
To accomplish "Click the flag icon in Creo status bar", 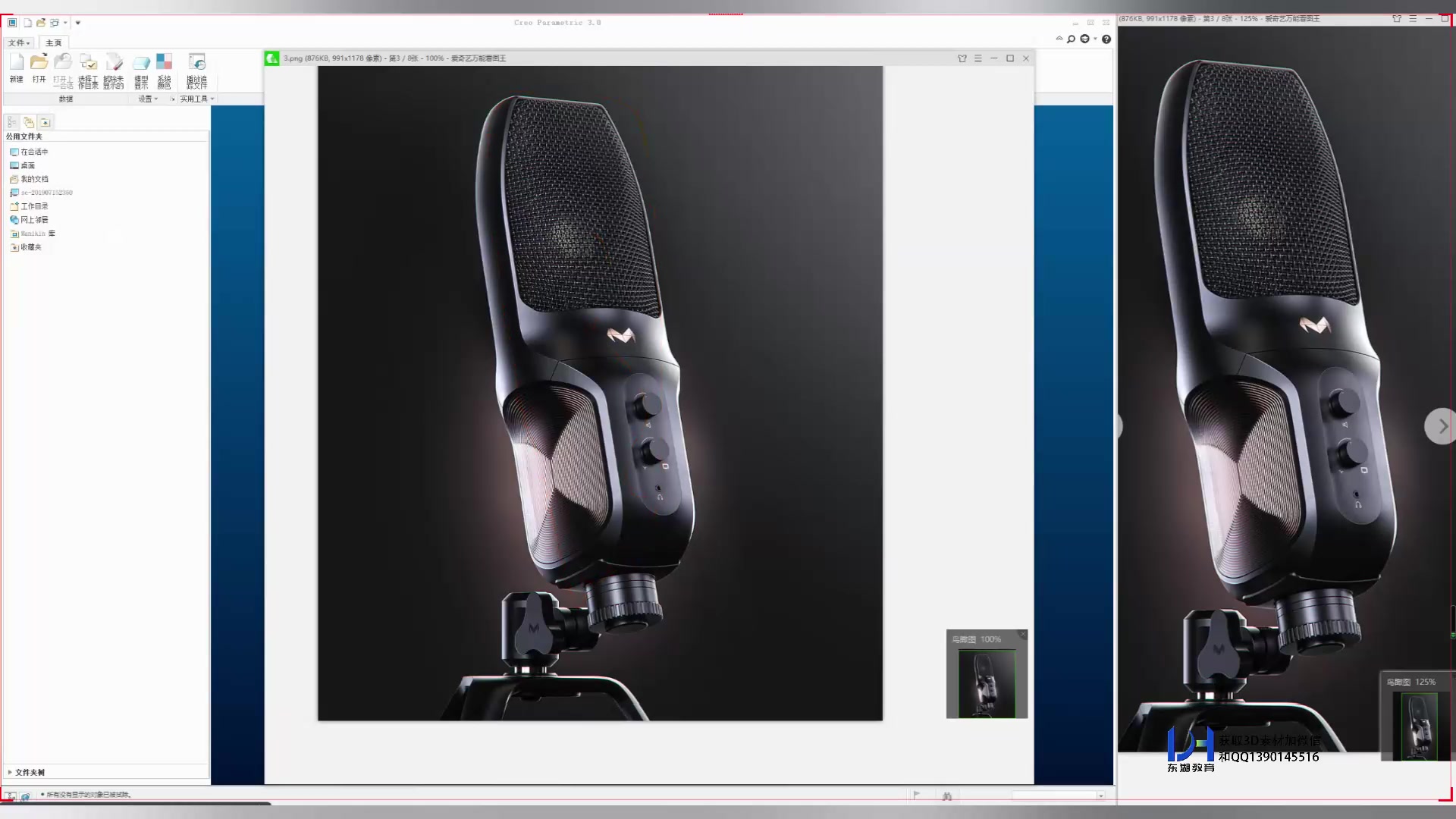I will tap(917, 795).
